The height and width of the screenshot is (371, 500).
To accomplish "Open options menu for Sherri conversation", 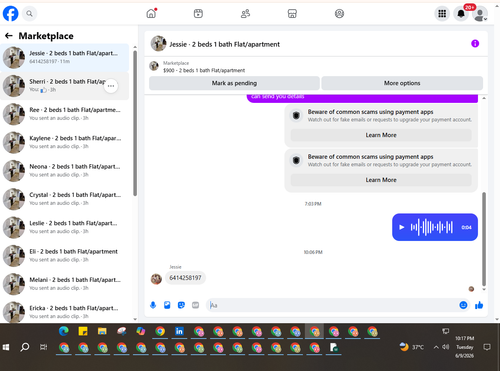I will 111,86.
